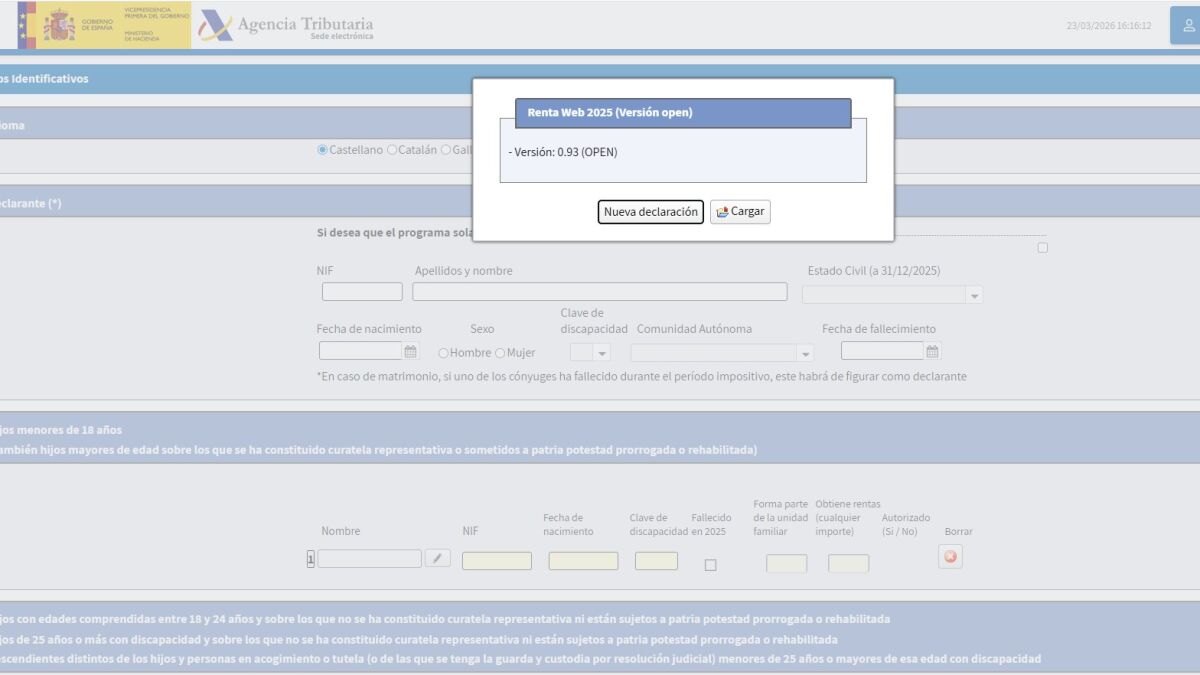Choose Mujer as sex

click(500, 353)
